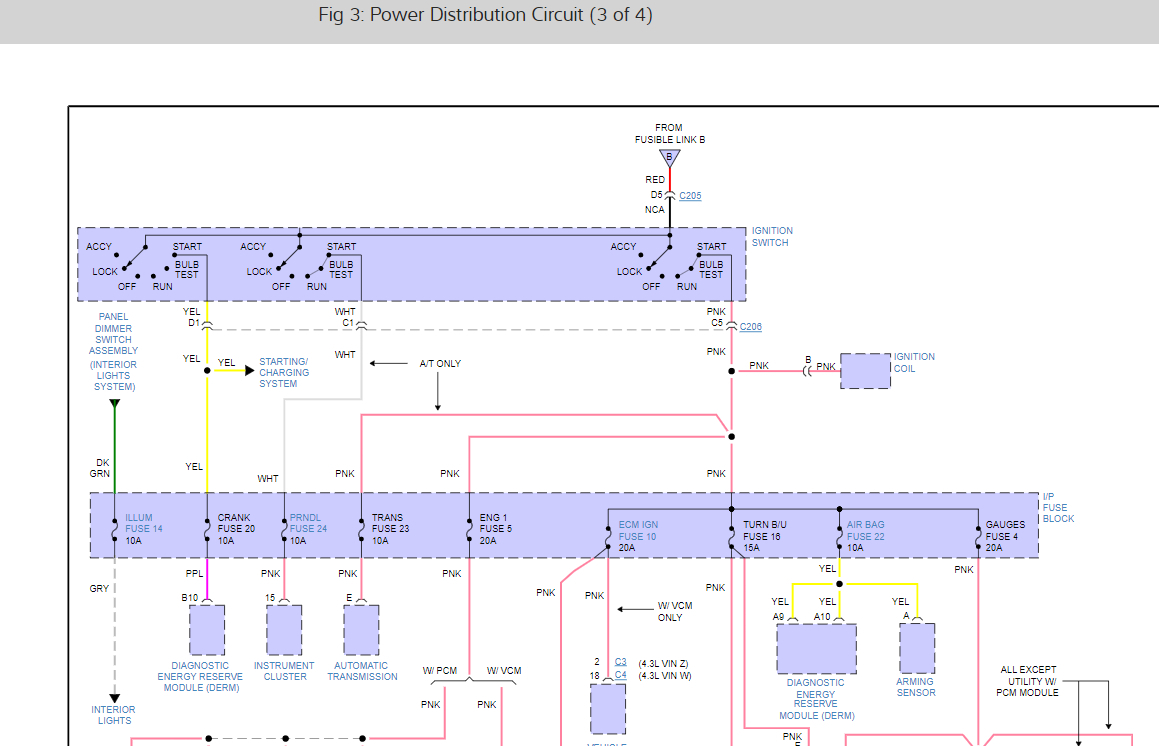Screen dimensions: 1159x746
Task: Click the Interior Lights label
Action: [114, 715]
